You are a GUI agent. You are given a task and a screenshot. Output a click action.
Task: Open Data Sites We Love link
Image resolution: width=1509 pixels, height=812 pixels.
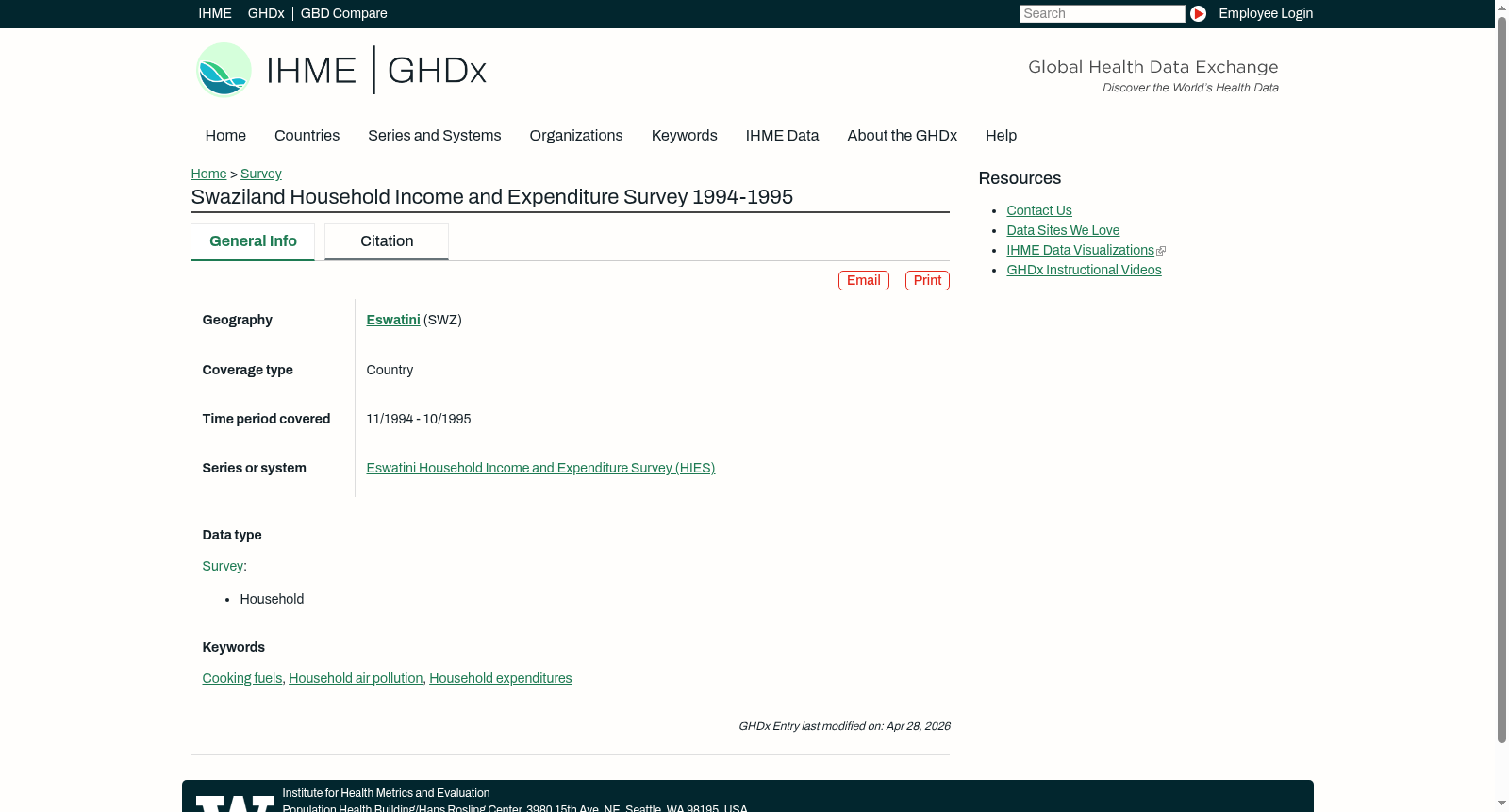pyautogui.click(x=1063, y=230)
